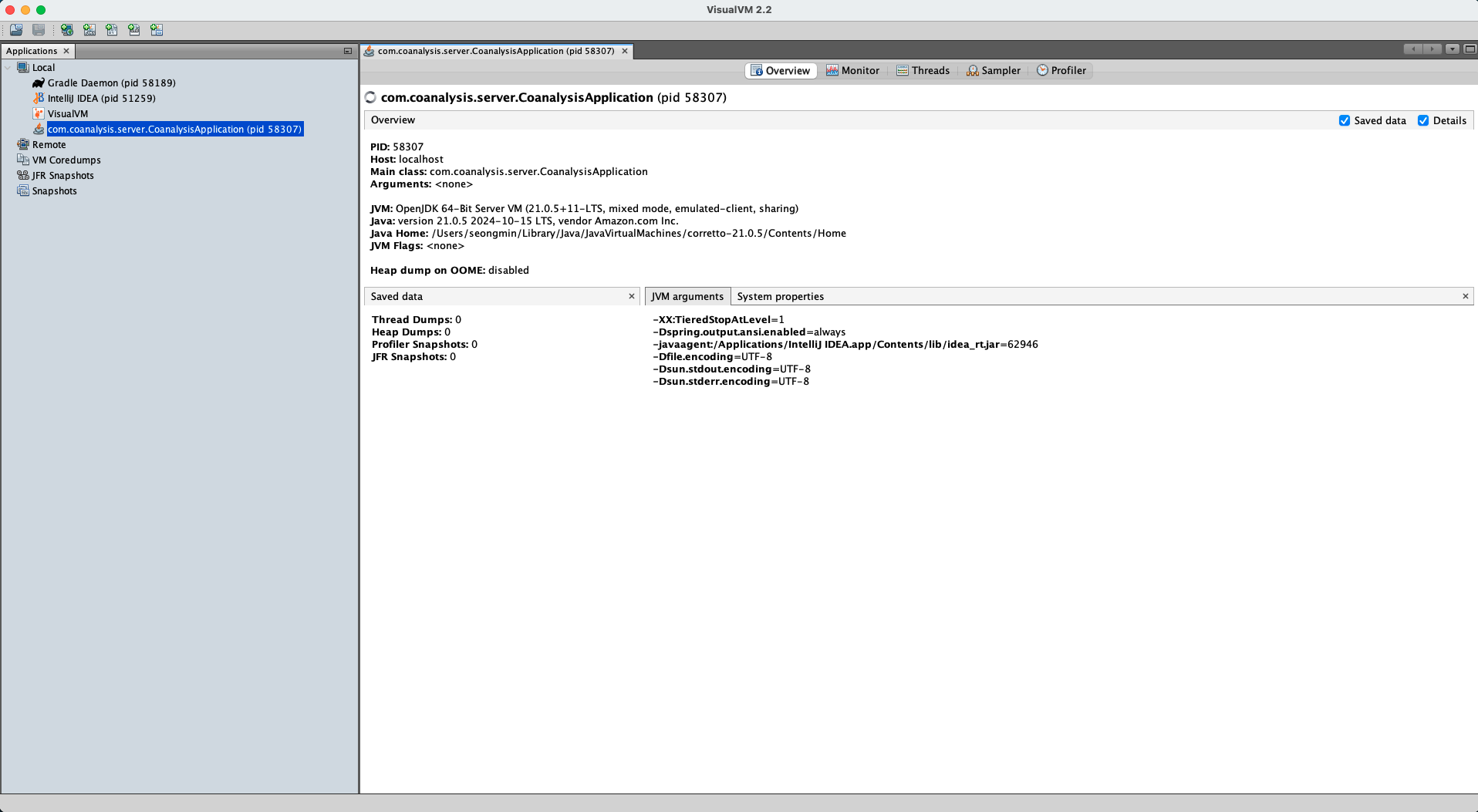
Task: Switch to System properties tab
Action: (x=780, y=297)
